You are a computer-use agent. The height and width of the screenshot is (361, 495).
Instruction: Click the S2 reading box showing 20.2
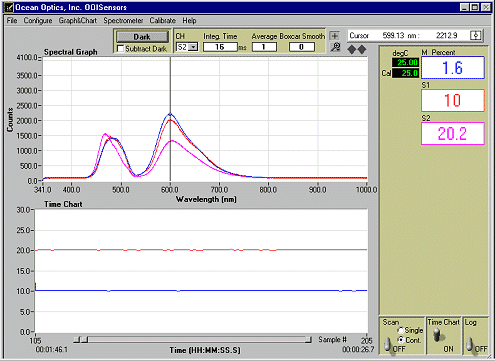(453, 134)
